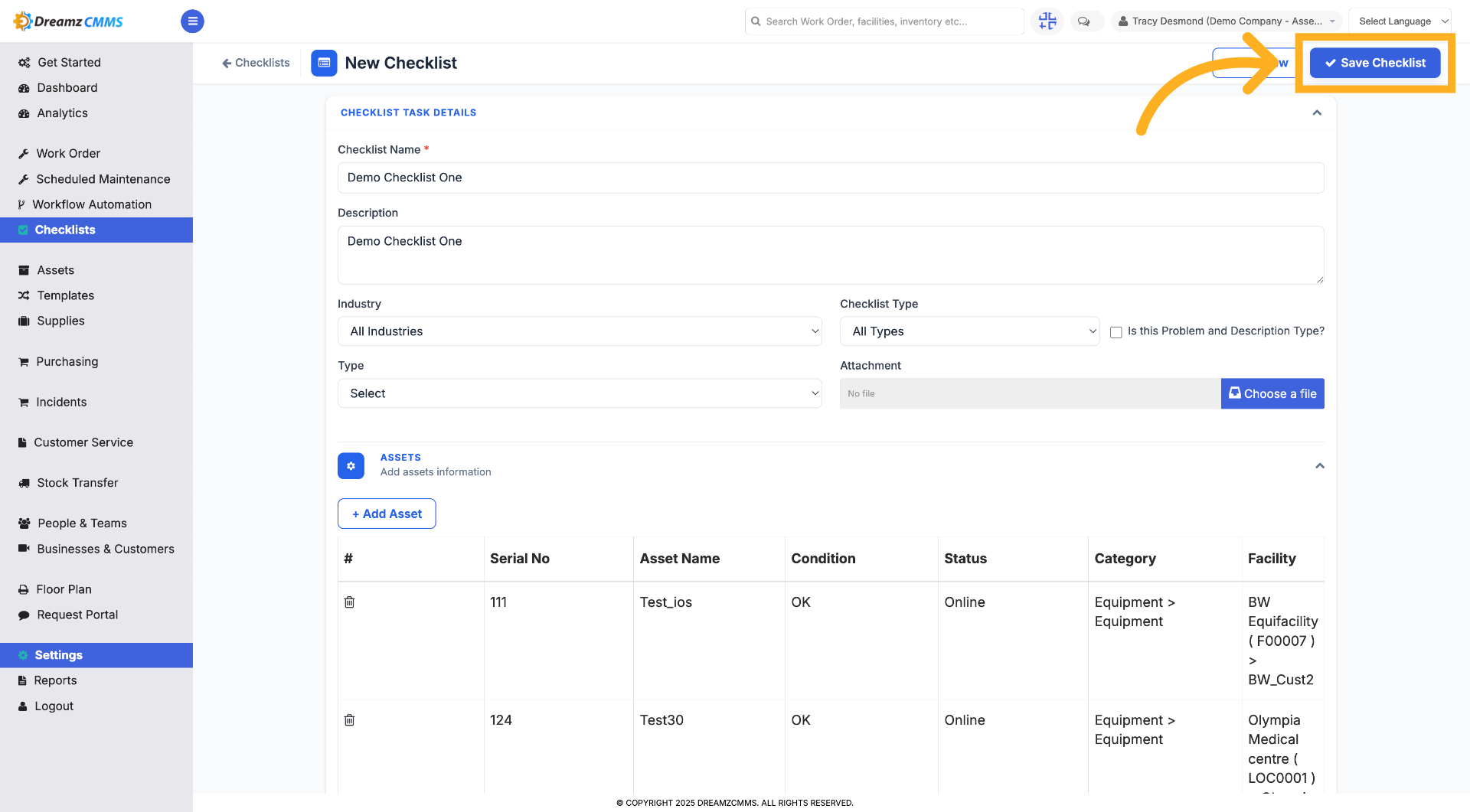
Task: Go to Scheduled Maintenance menu item
Action: [103, 179]
